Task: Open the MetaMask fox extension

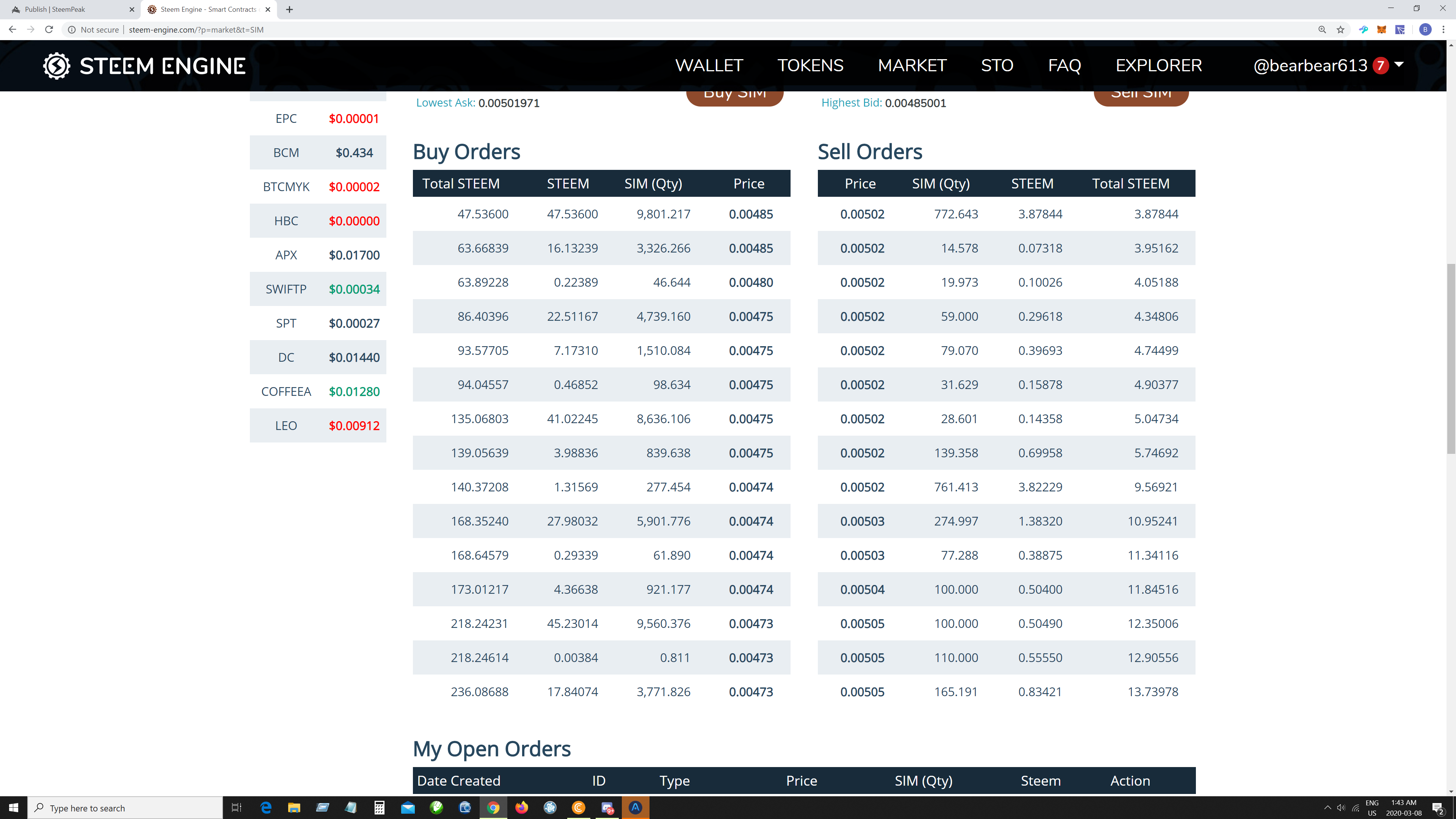Action: pyautogui.click(x=1381, y=30)
